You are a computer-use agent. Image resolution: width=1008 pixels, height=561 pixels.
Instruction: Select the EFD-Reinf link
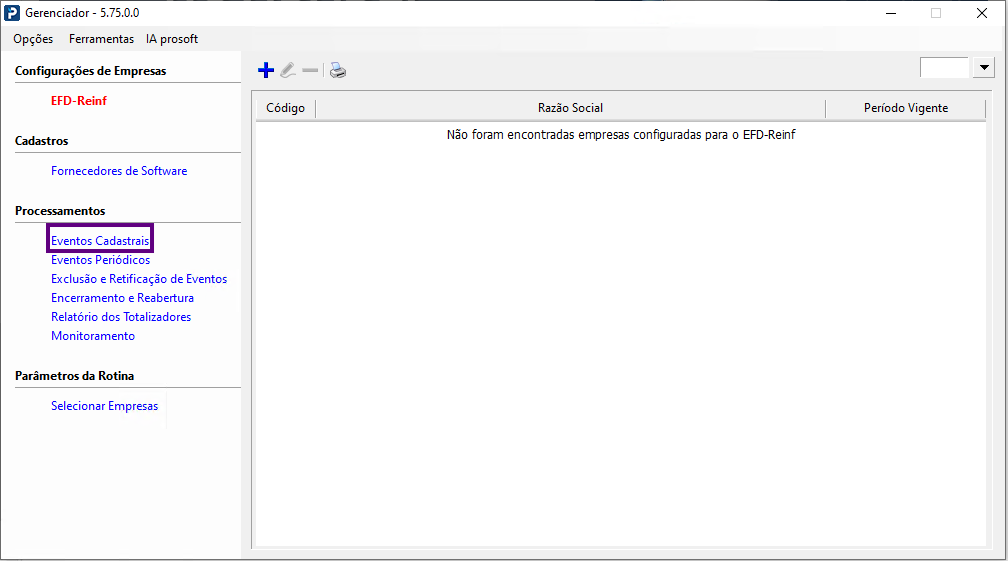pos(79,101)
